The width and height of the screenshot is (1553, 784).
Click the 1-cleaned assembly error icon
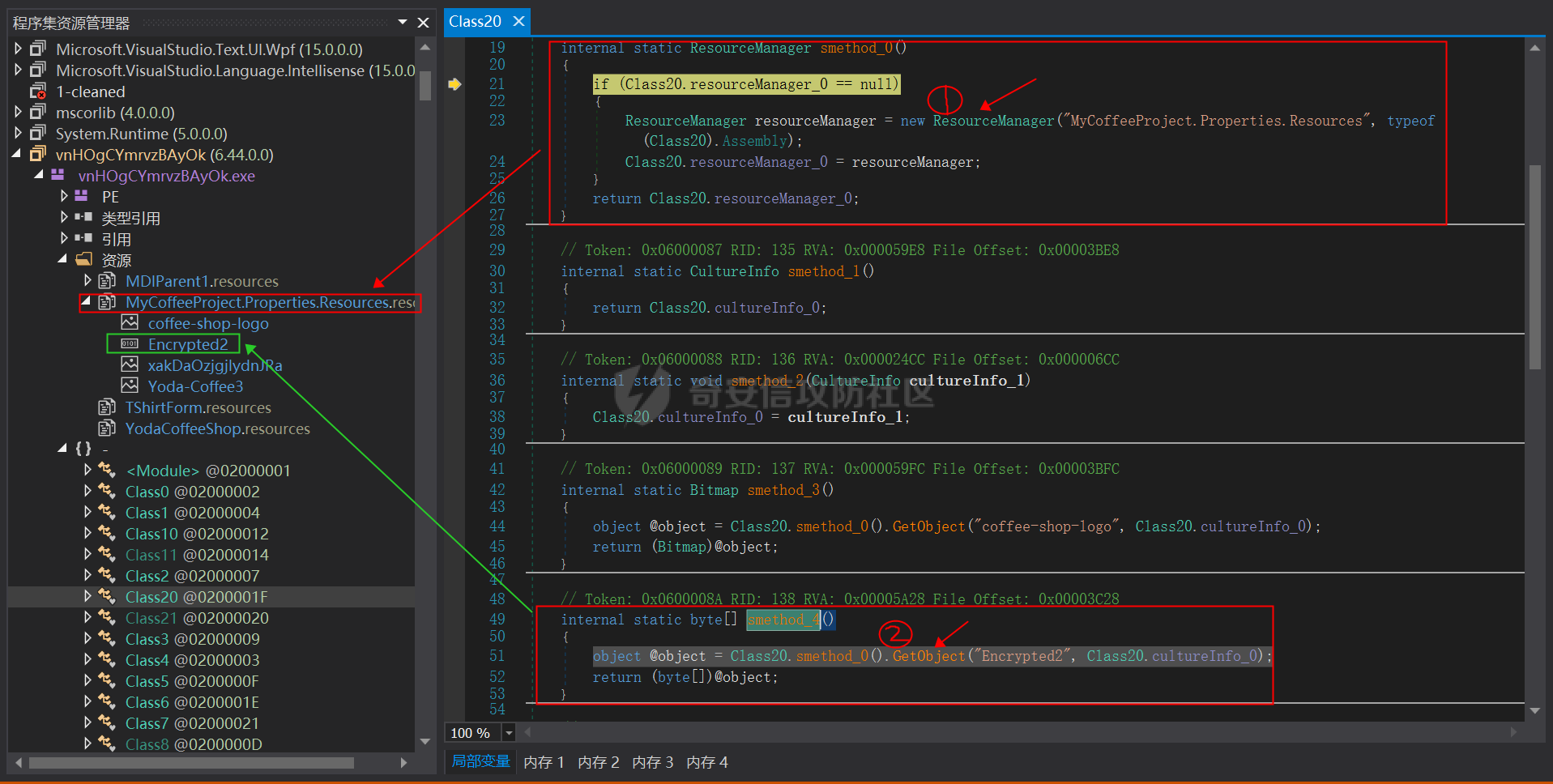pyautogui.click(x=37, y=91)
